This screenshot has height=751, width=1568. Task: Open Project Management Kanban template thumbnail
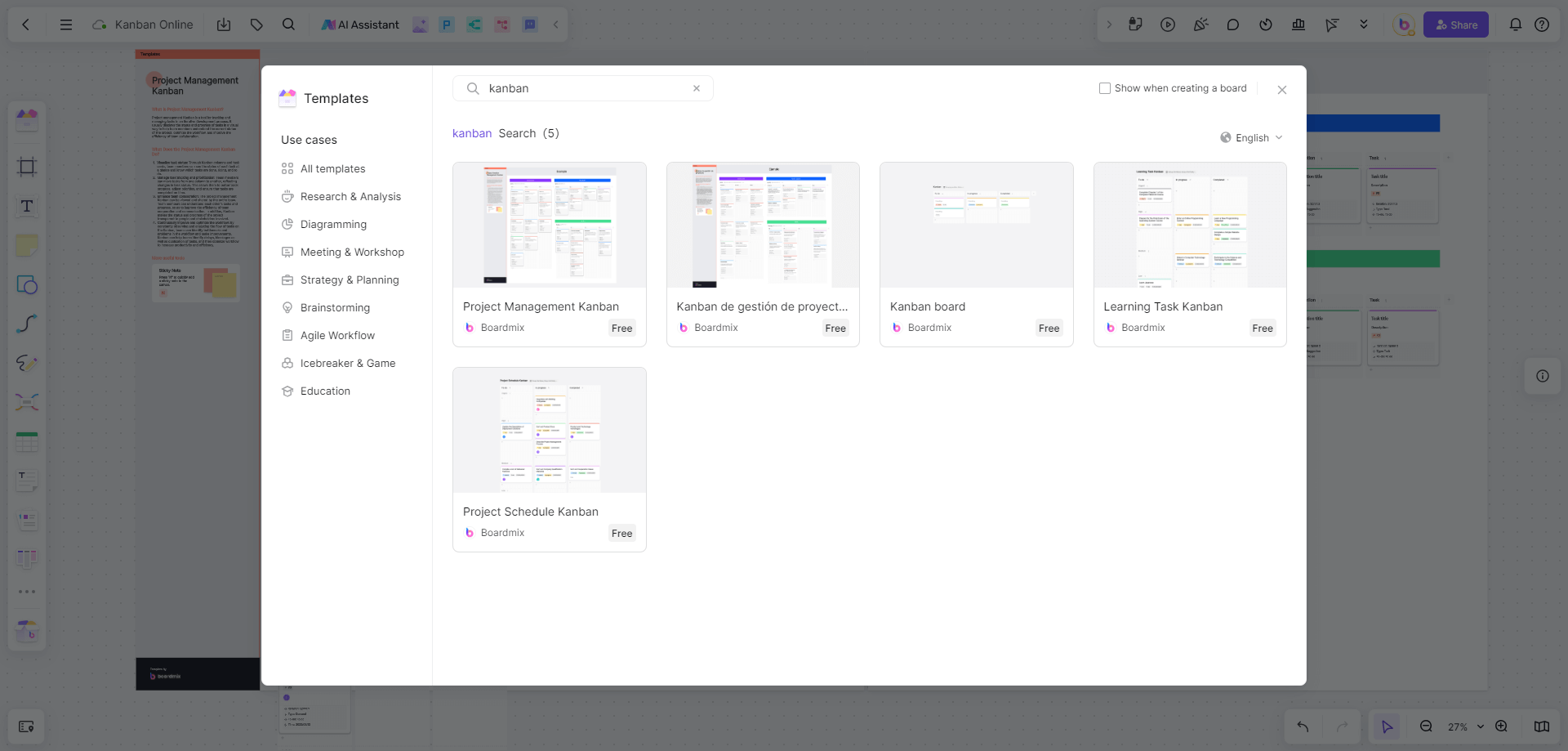tap(550, 225)
